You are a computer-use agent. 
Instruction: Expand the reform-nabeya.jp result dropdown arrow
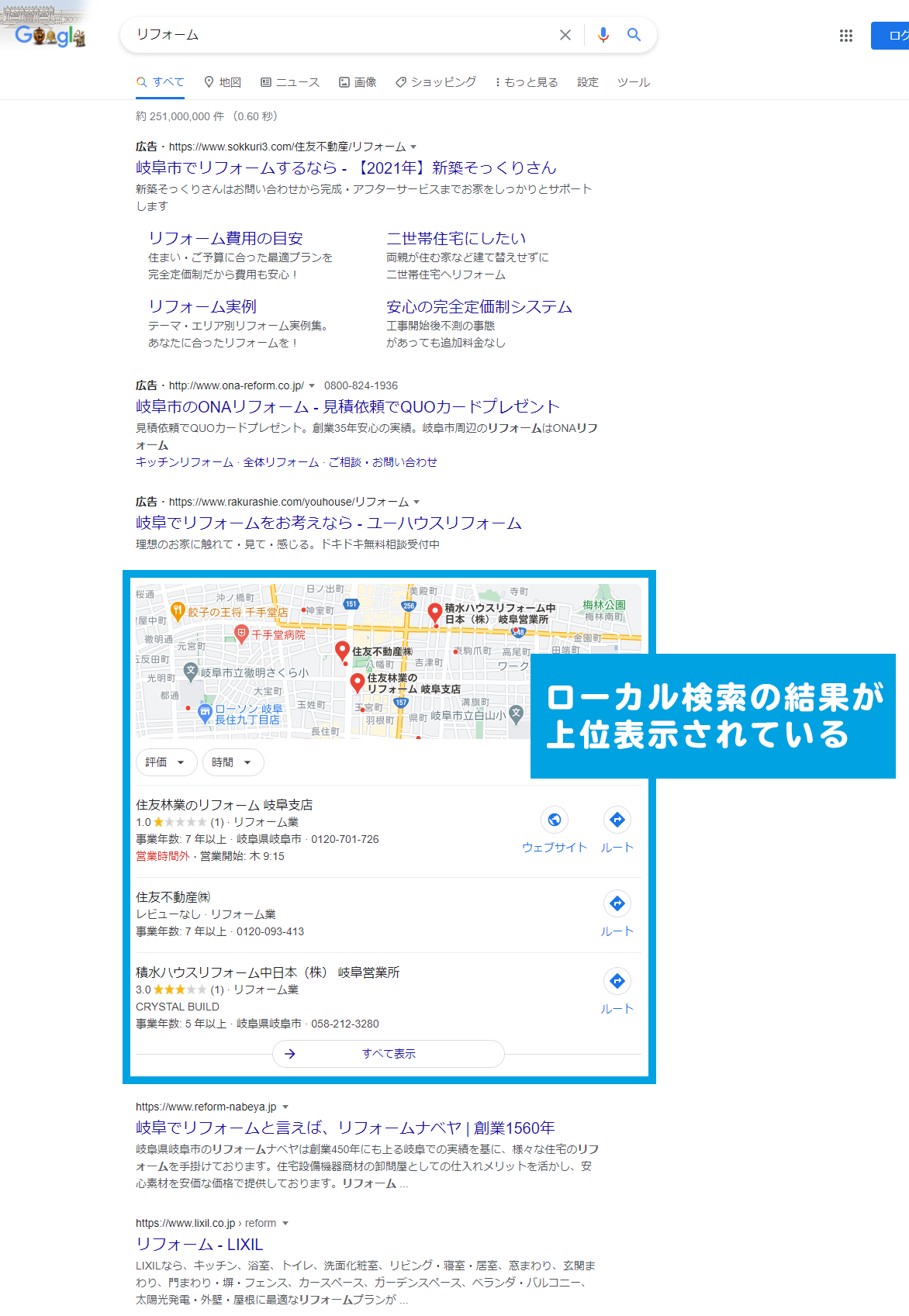(285, 1107)
